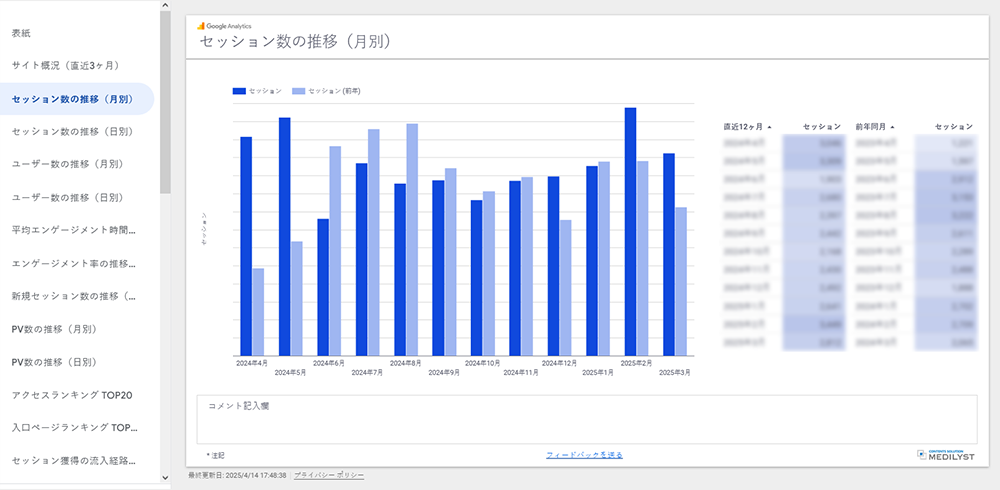Sort by the 直近12ヶ月 column header arrow

pos(769,127)
